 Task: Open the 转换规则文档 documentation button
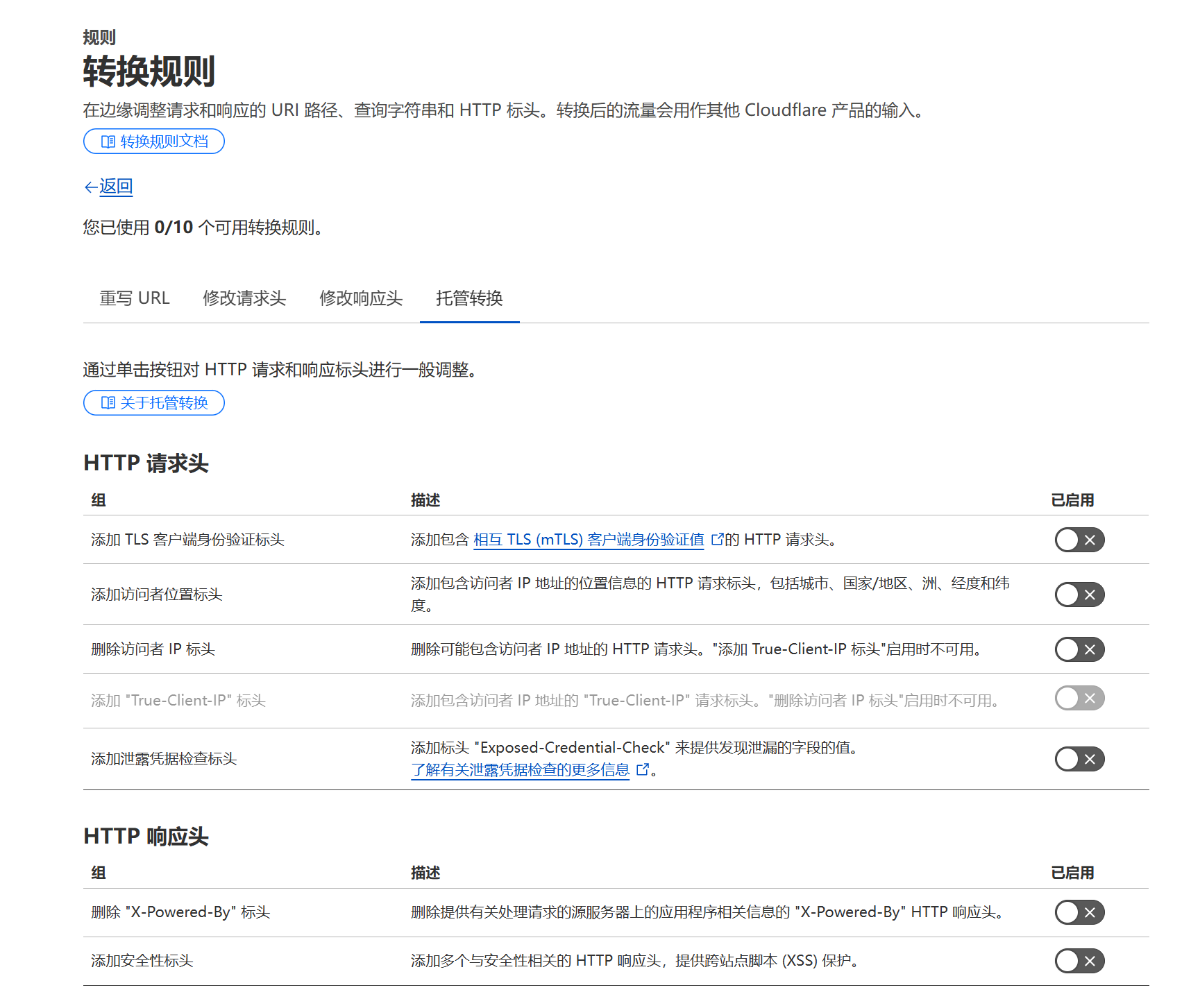[x=154, y=142]
